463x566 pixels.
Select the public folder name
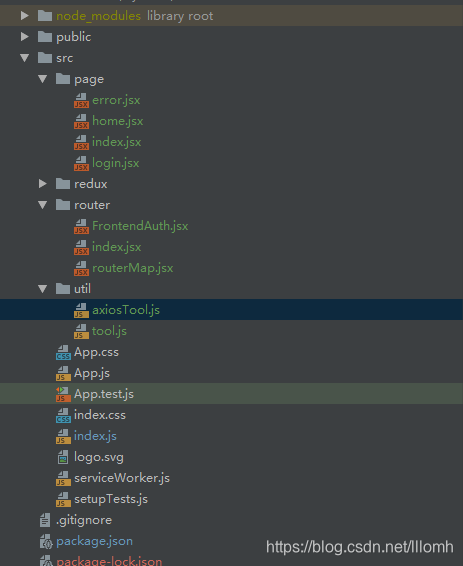tap(74, 37)
